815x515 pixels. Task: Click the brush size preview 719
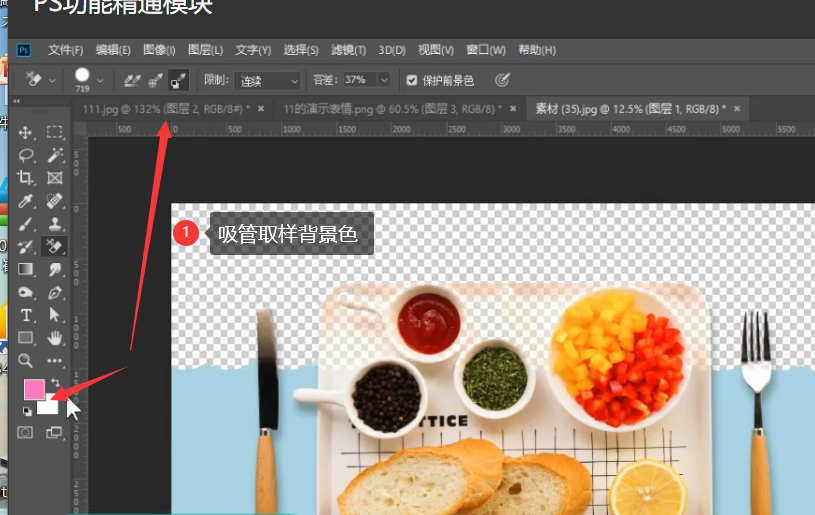82,80
